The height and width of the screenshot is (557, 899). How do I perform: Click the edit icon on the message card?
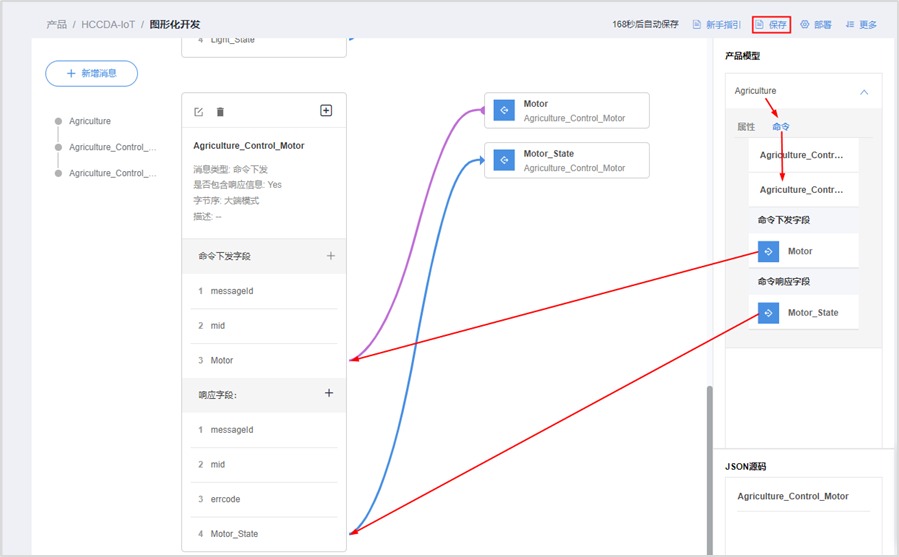[198, 112]
